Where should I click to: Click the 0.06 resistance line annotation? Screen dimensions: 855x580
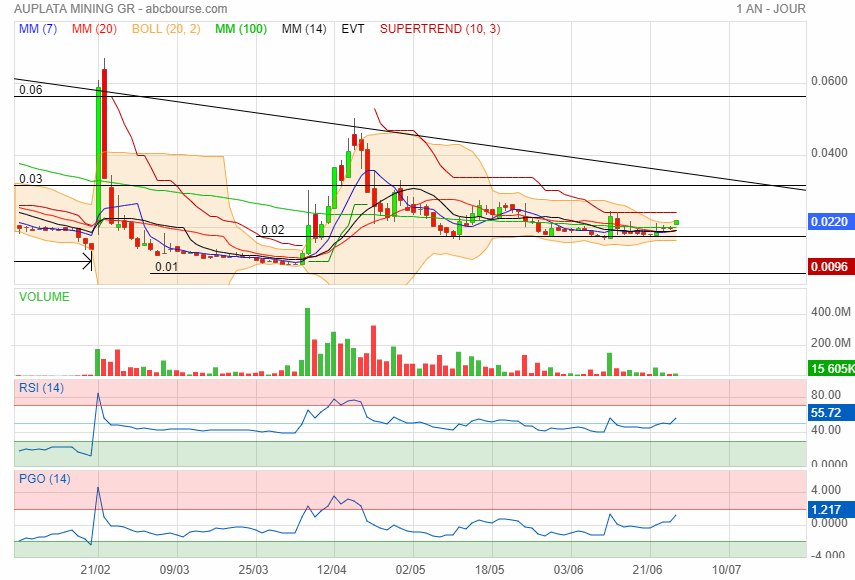pyautogui.click(x=30, y=90)
